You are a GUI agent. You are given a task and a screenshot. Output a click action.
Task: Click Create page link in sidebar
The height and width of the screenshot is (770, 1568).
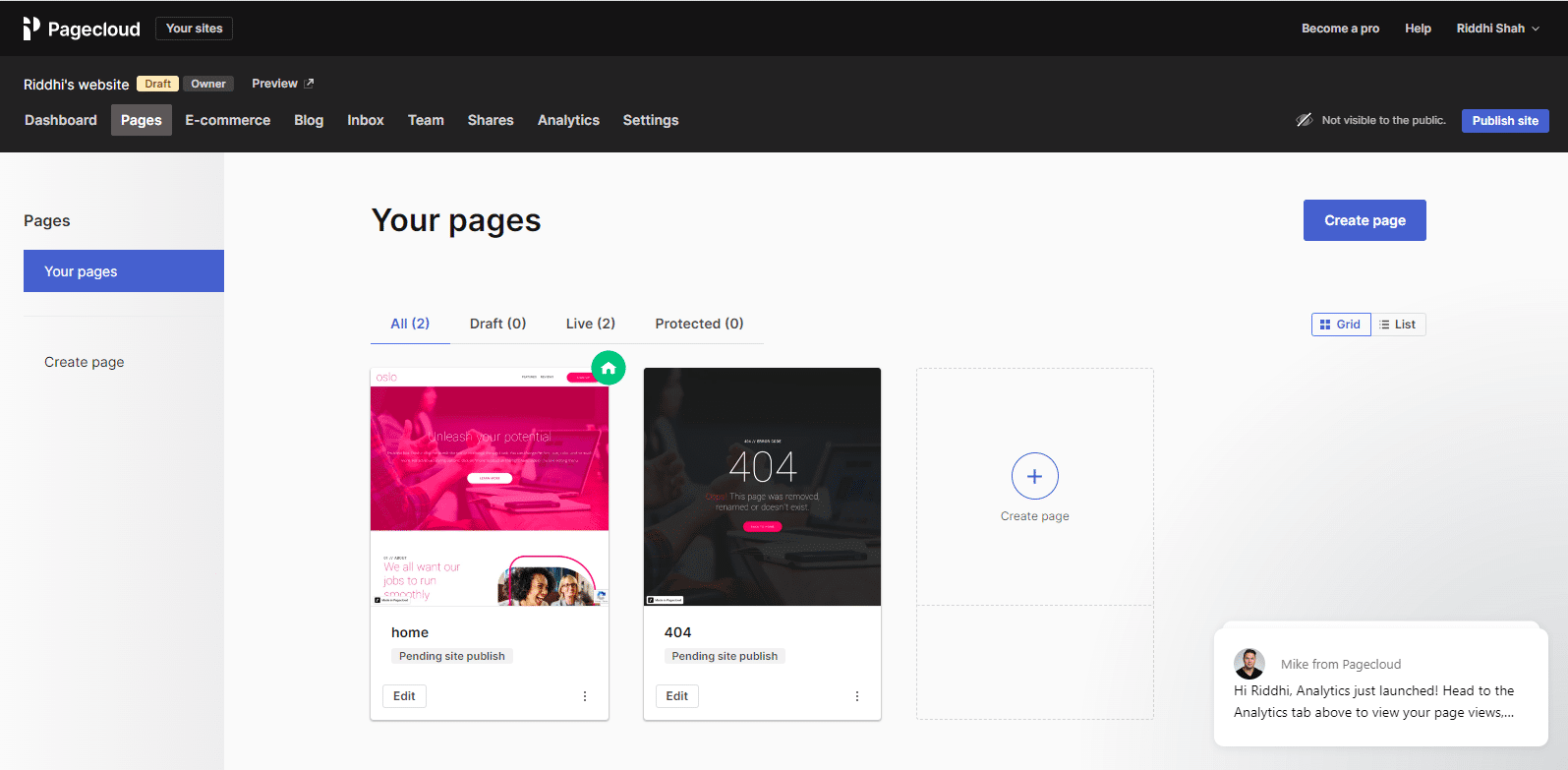coord(85,362)
